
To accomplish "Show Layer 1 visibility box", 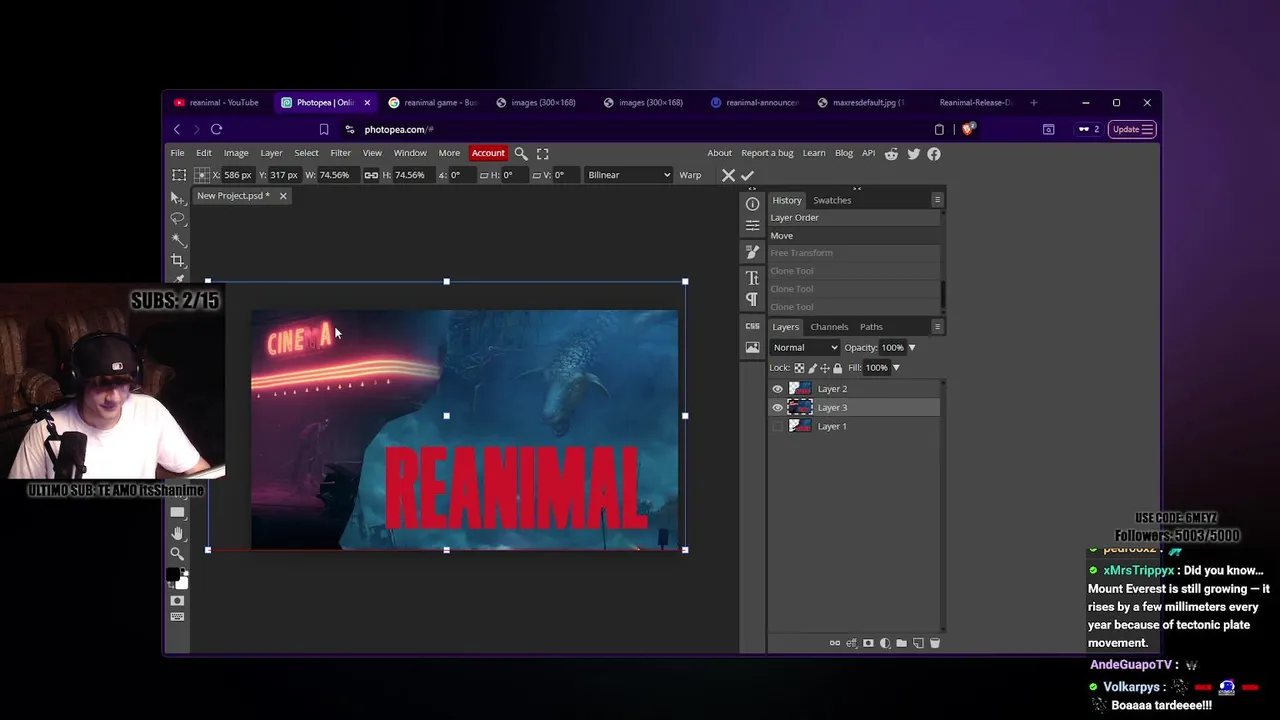I will 778,426.
